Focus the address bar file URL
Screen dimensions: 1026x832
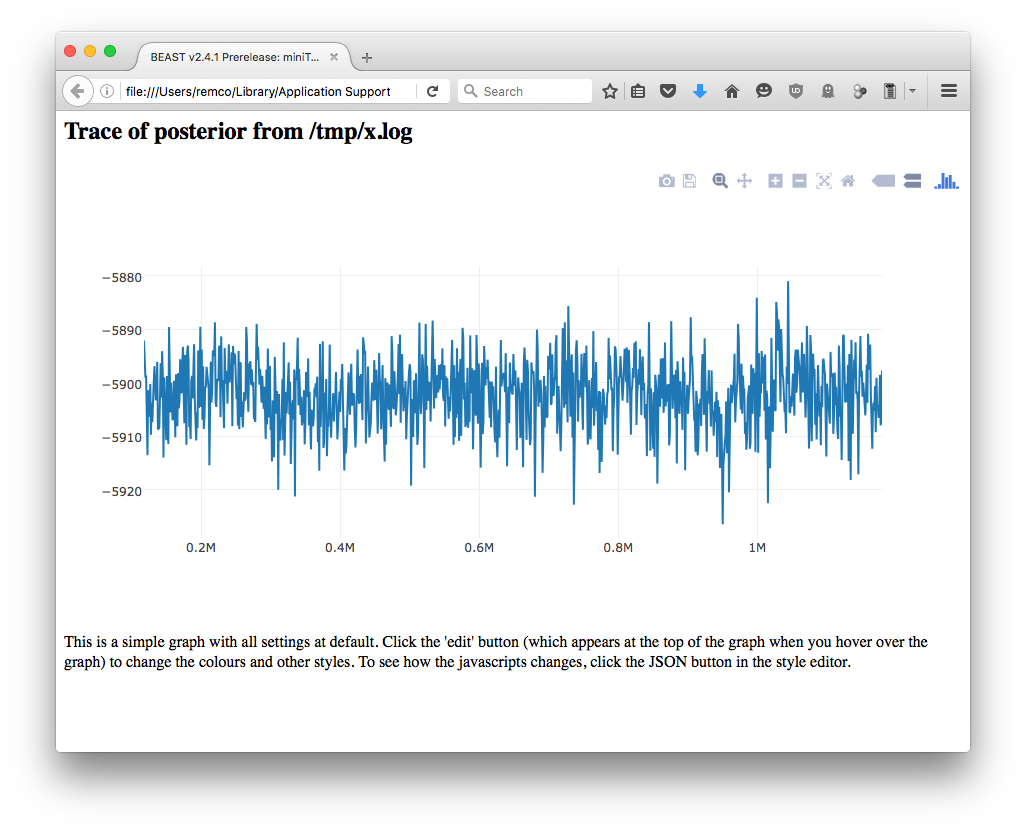258,92
